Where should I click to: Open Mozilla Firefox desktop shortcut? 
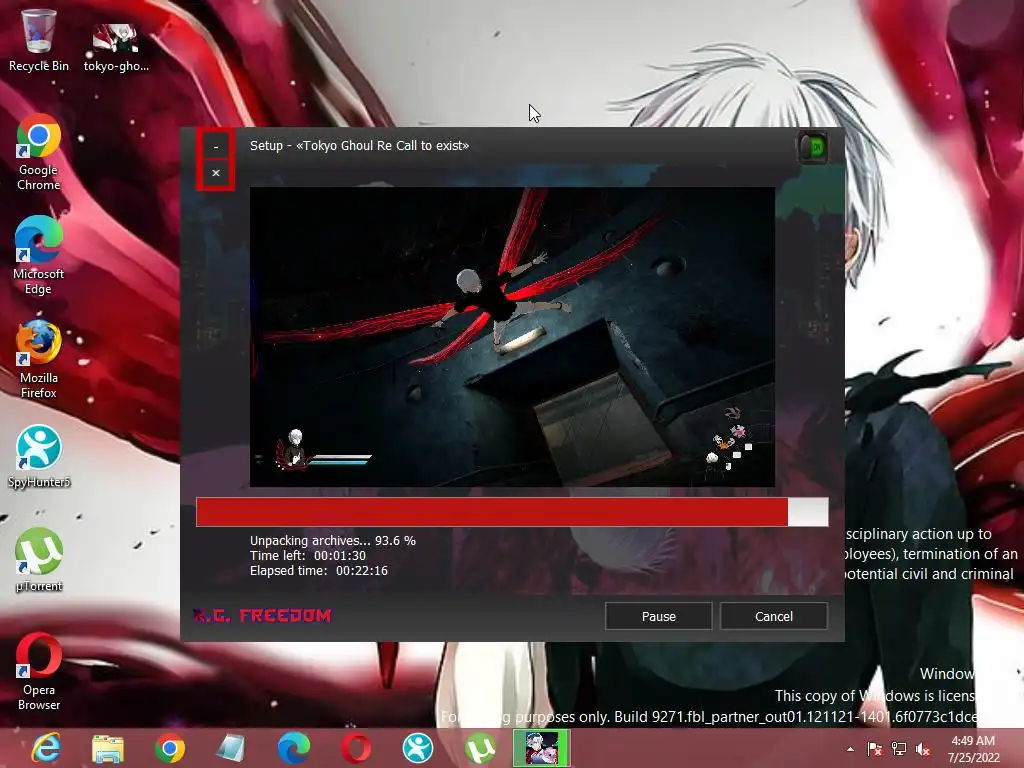[39, 360]
